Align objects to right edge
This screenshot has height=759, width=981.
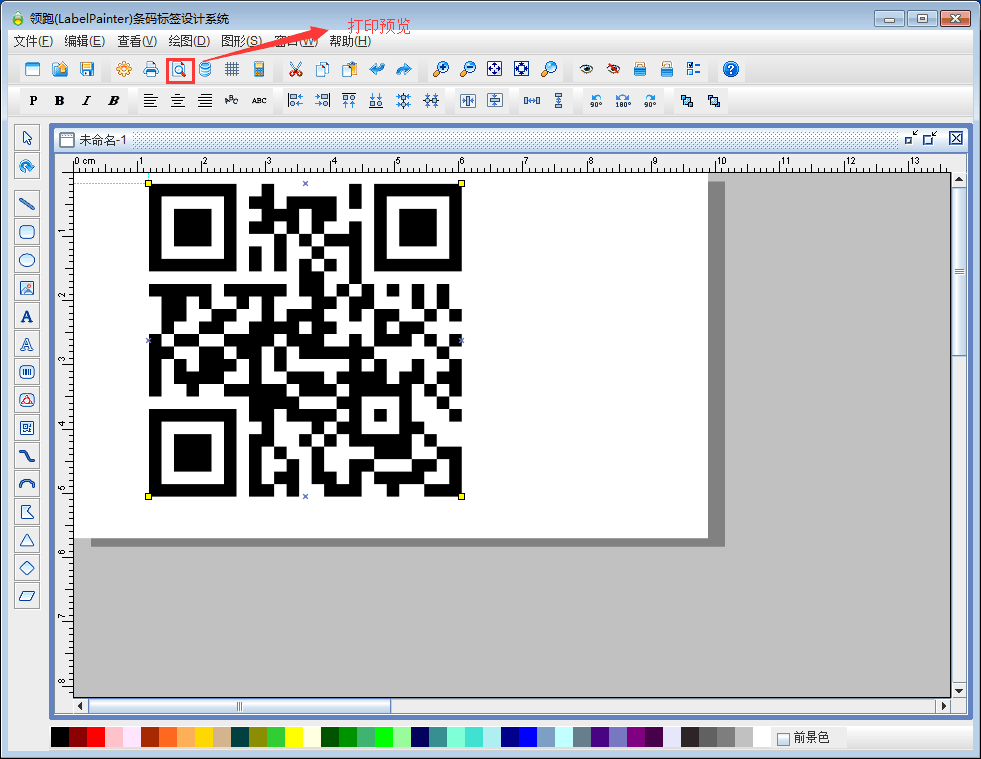tap(323, 101)
